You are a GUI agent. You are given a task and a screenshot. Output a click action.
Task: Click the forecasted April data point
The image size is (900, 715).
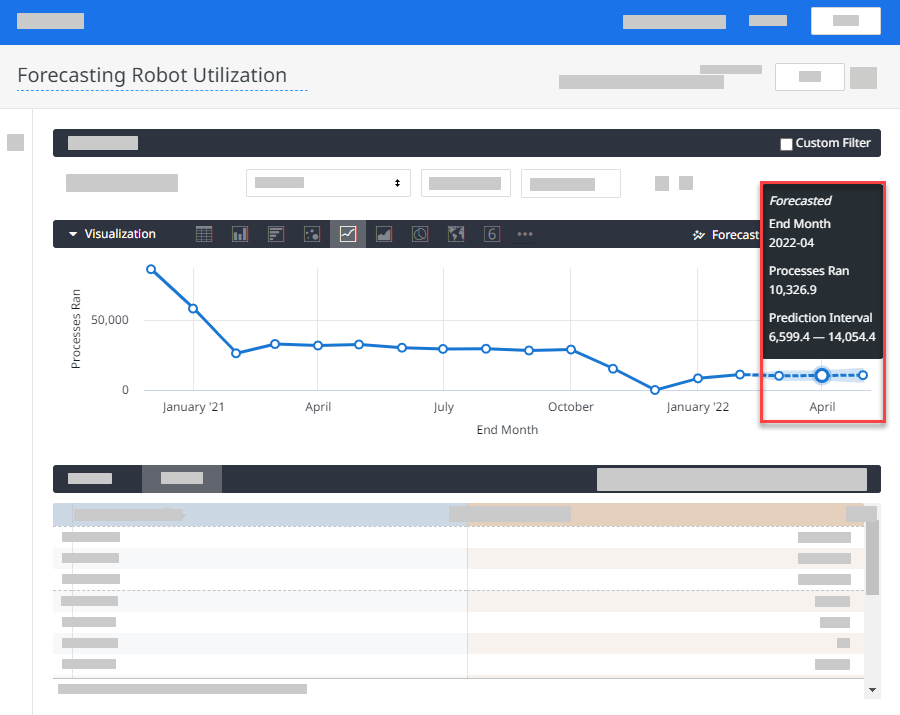coord(822,375)
